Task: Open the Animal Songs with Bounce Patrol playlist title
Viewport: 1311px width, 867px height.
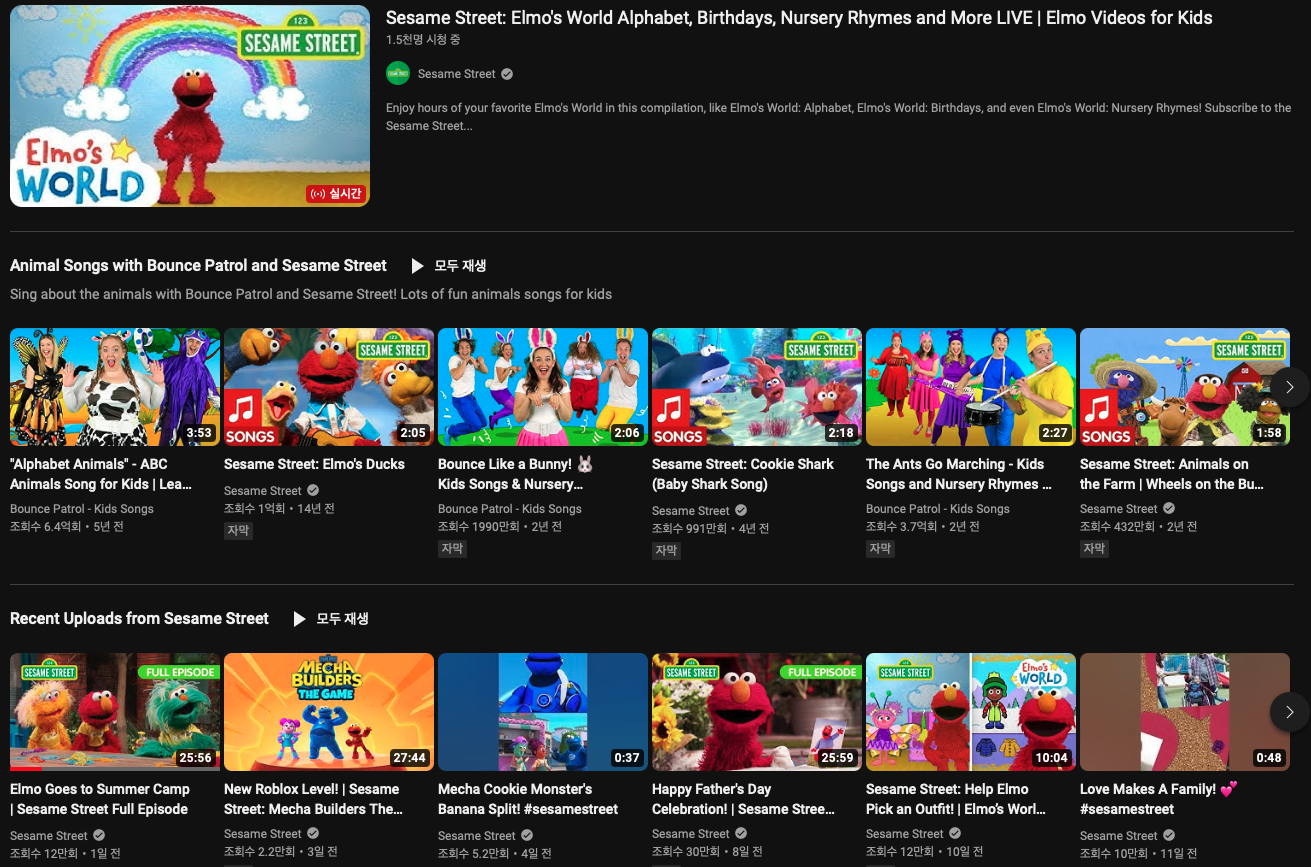Action: pos(198,266)
